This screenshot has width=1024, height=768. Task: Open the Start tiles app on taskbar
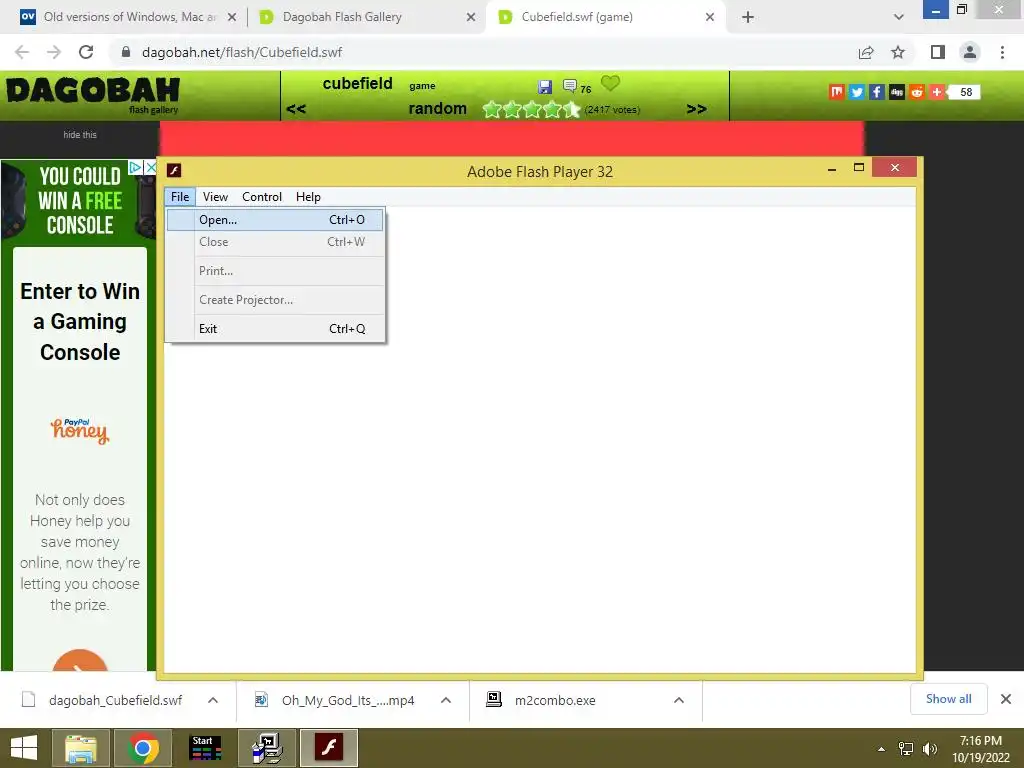coord(204,748)
